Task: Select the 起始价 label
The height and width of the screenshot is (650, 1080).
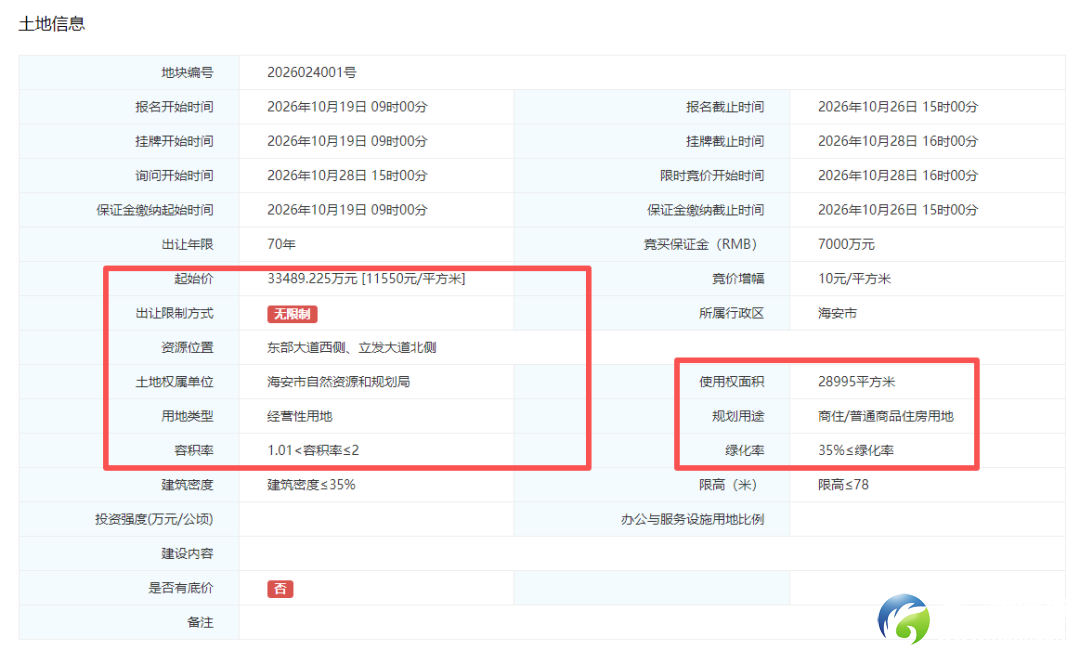Action: 194,279
